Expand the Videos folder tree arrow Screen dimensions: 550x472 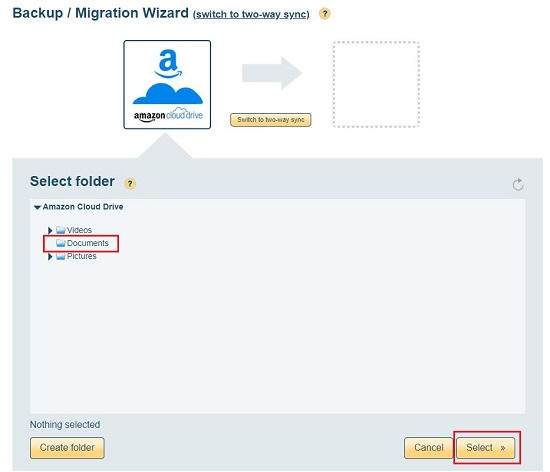[x=50, y=230]
